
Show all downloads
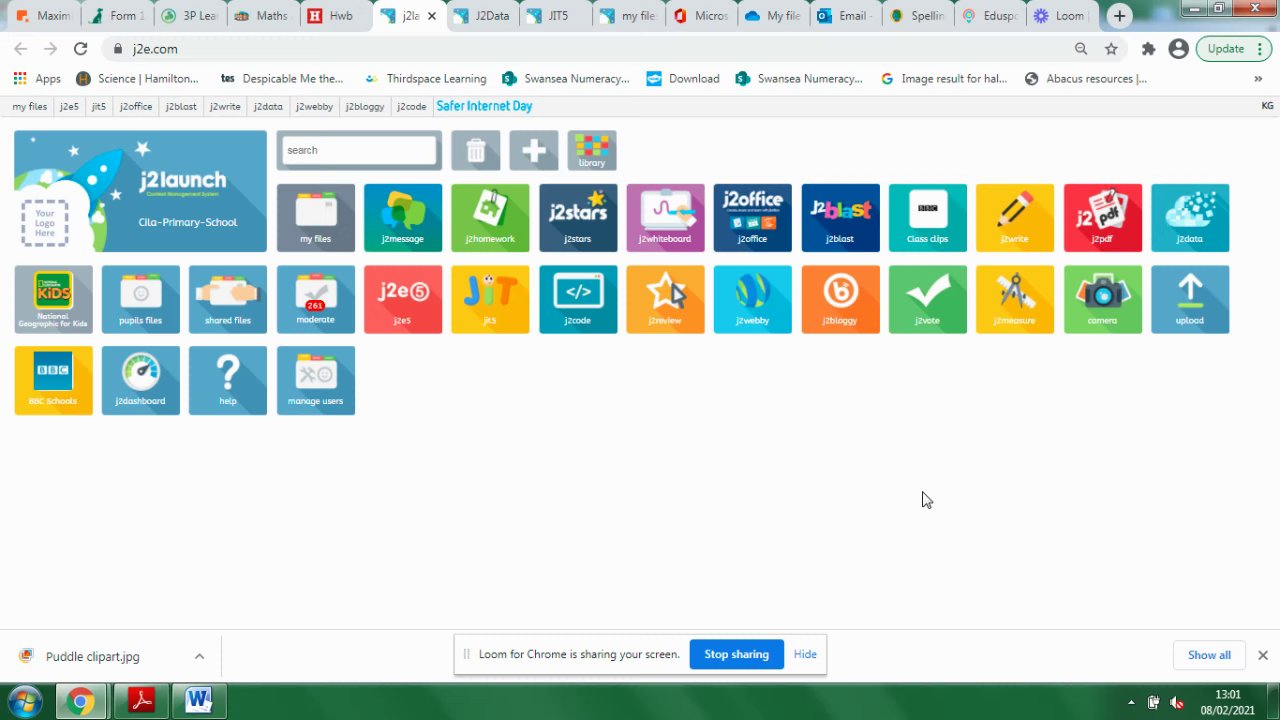tap(1209, 655)
